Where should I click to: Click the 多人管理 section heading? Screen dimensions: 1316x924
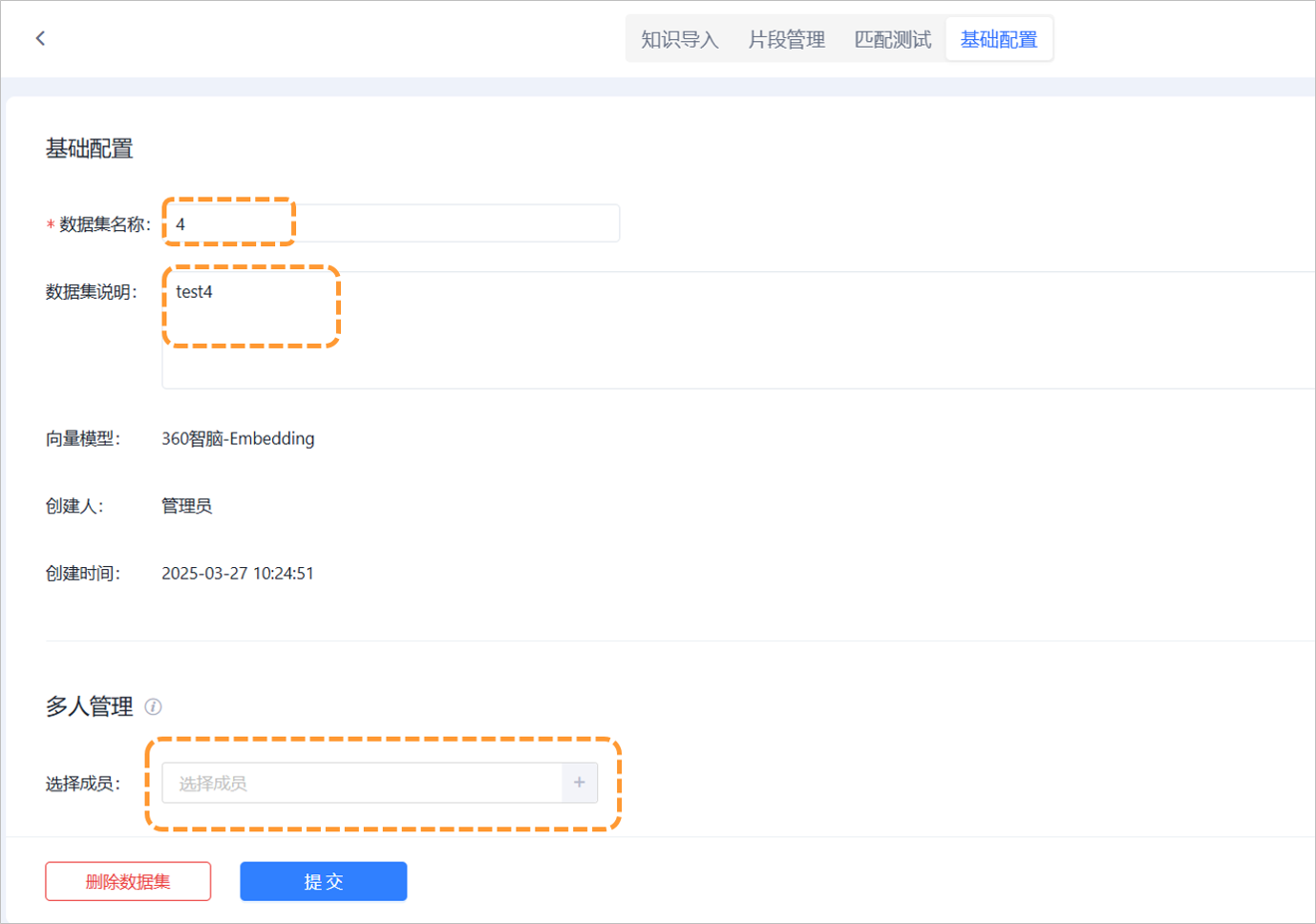[90, 706]
